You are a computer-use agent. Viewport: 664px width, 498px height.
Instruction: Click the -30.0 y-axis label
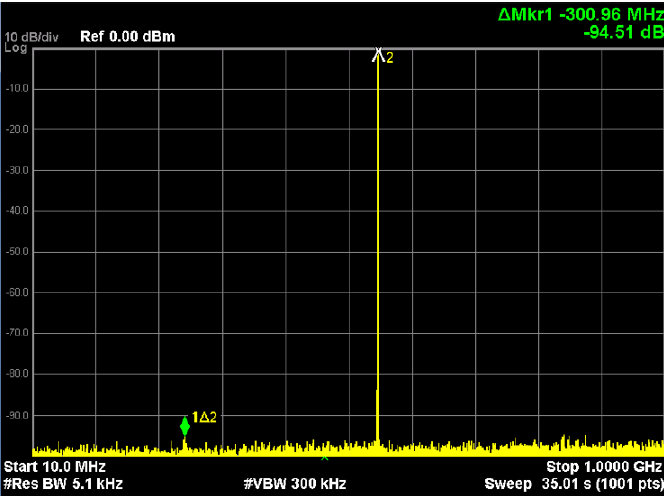click(x=17, y=170)
